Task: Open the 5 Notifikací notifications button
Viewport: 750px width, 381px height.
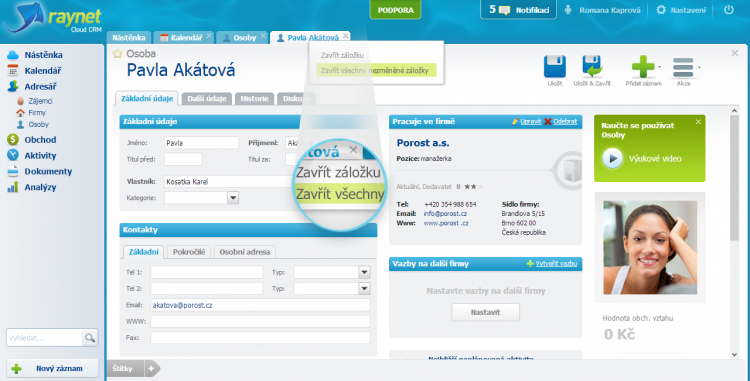Action: (x=518, y=10)
